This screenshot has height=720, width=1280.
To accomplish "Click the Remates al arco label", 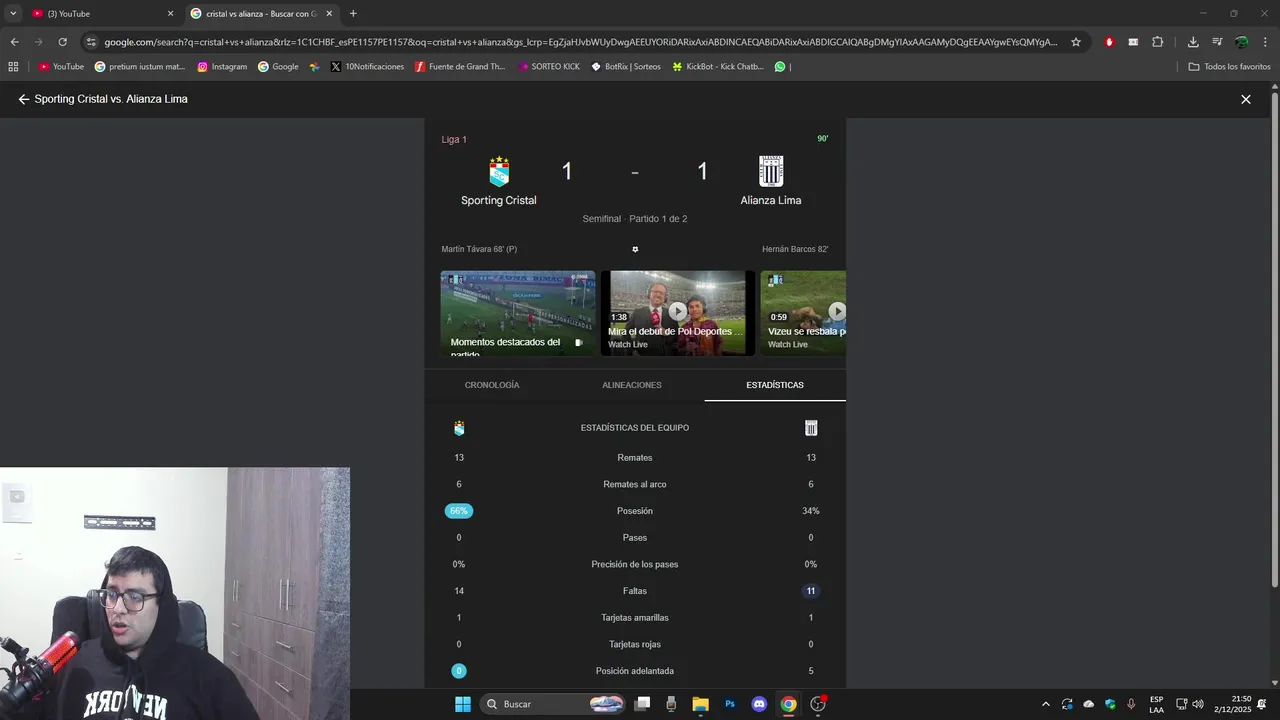I will tap(635, 484).
